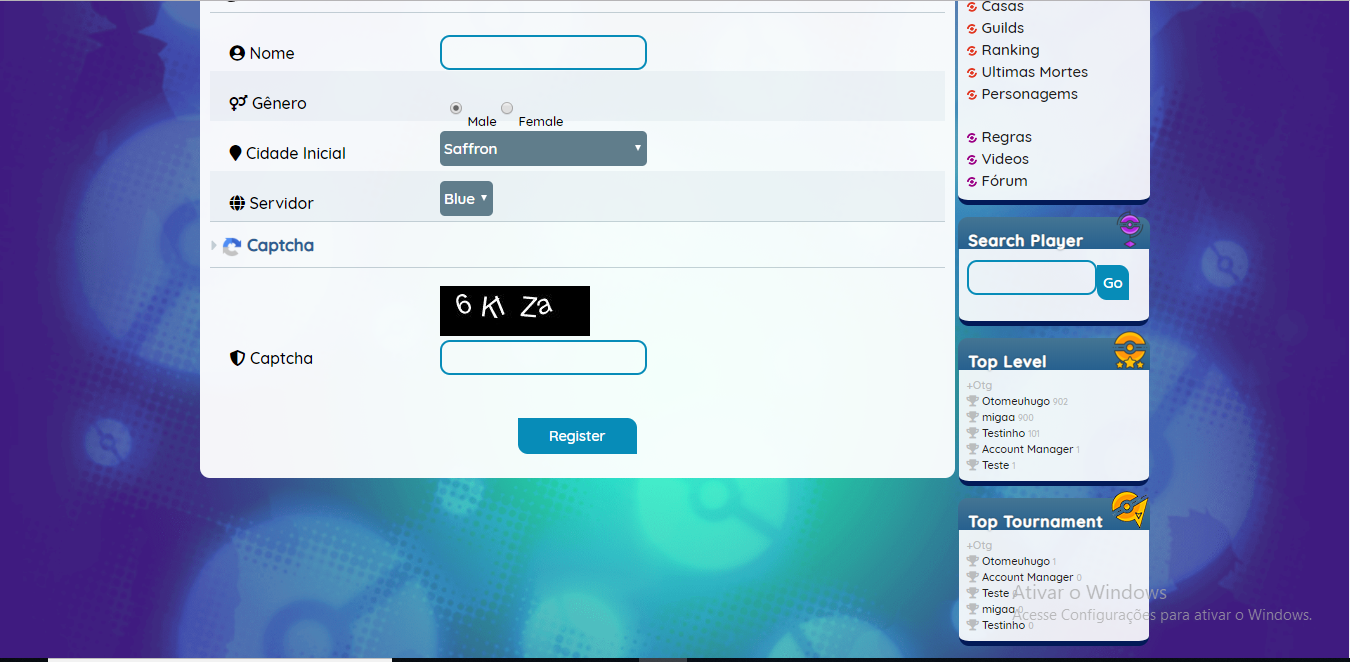
Task: Open Personagens in the side menu
Action: [1029, 94]
